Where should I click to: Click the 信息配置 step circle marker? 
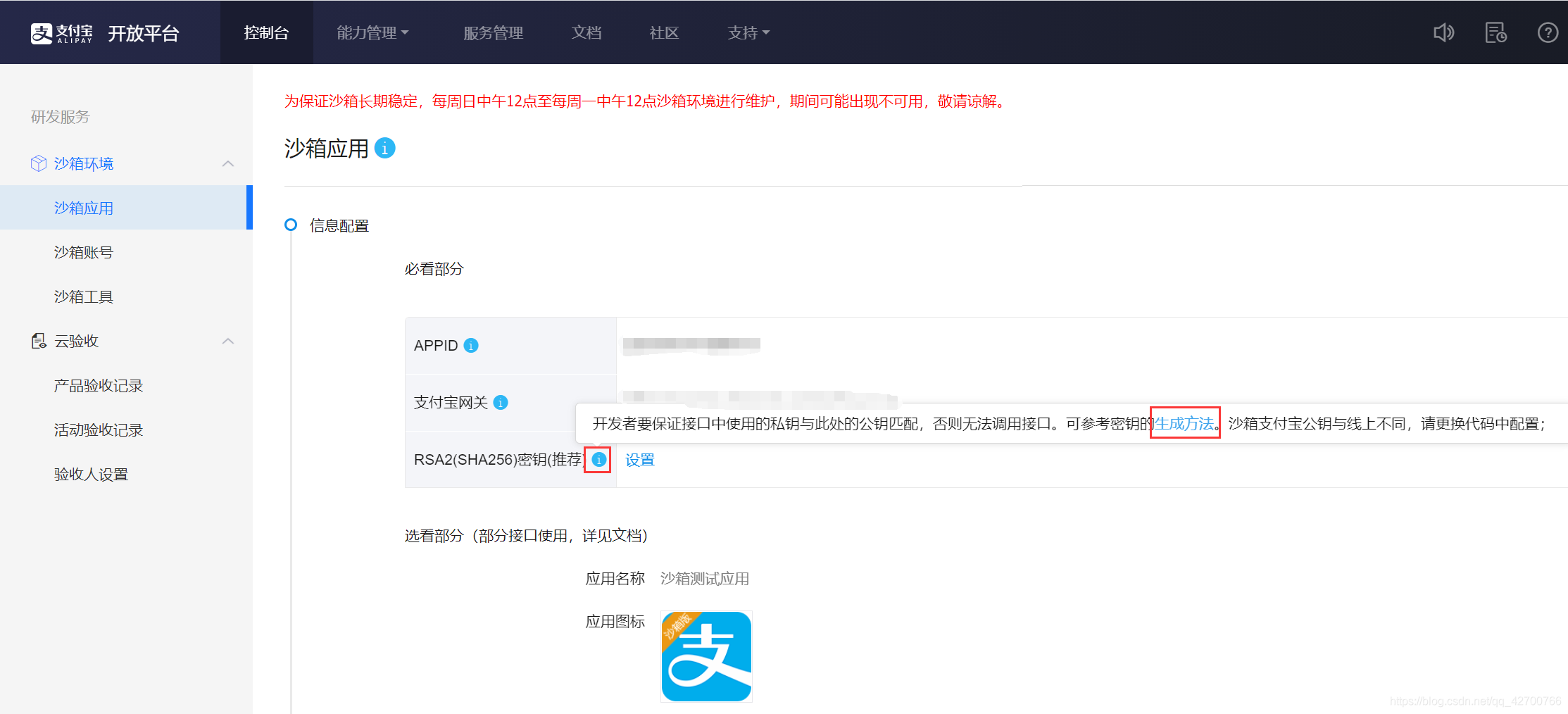click(290, 225)
